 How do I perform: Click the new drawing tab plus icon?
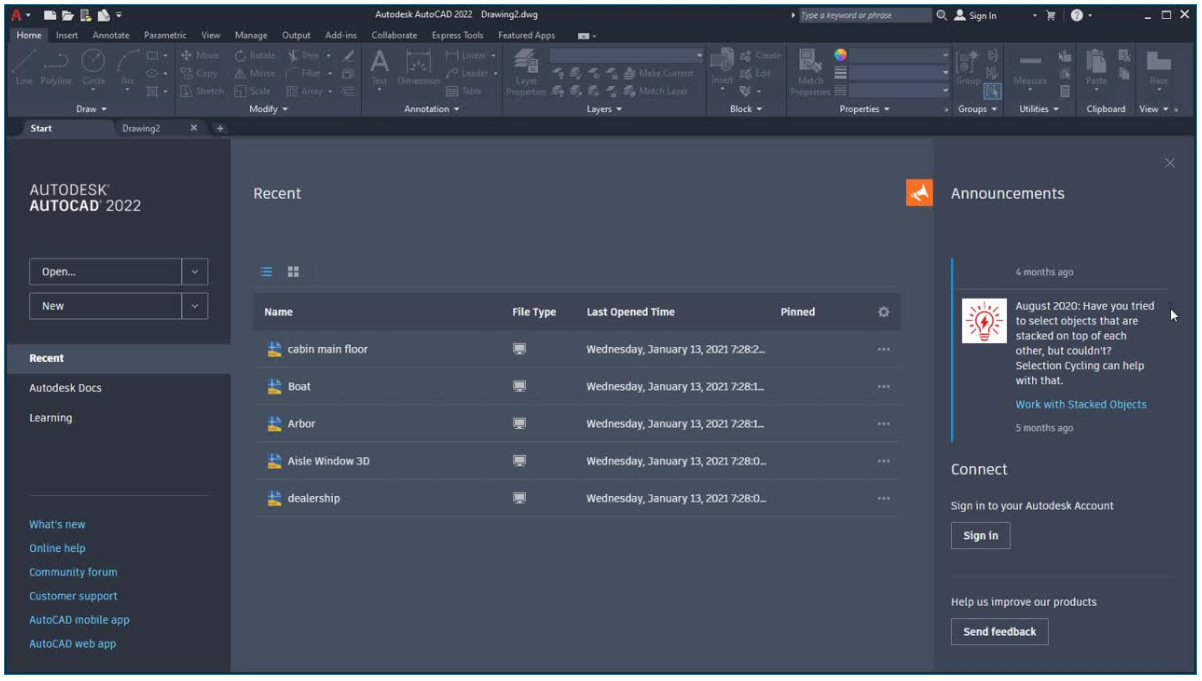(x=220, y=129)
